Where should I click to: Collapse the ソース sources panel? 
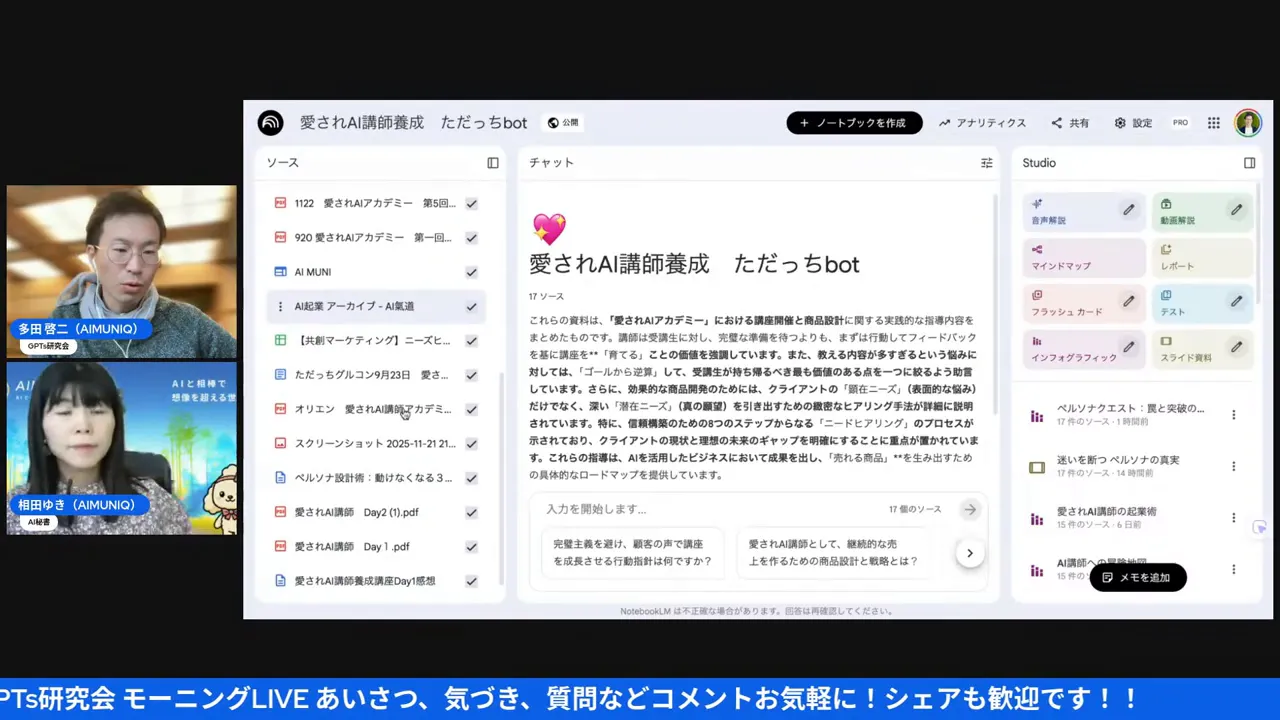(492, 162)
